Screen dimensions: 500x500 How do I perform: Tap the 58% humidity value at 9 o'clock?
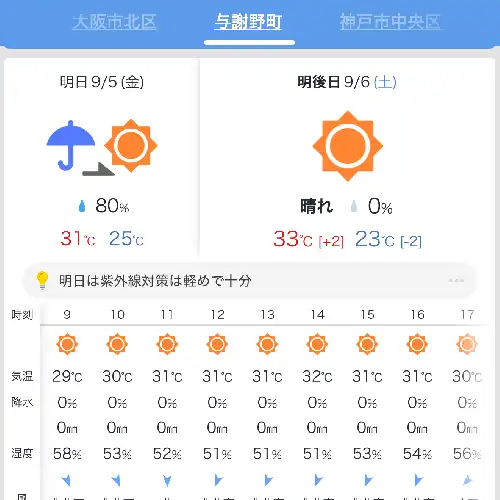click(67, 454)
